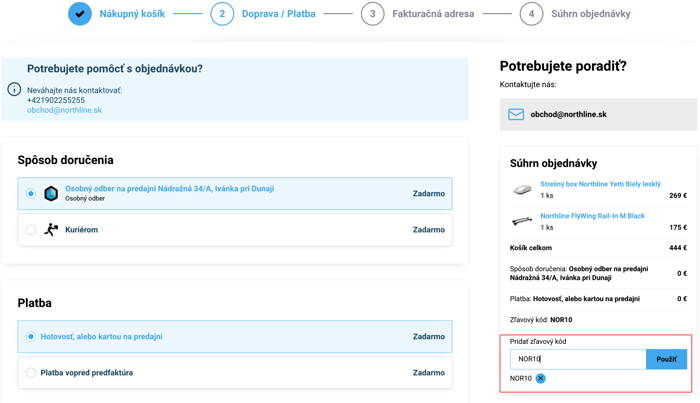700x403 pixels.
Task: Click the discount code input field
Action: pyautogui.click(x=577, y=359)
